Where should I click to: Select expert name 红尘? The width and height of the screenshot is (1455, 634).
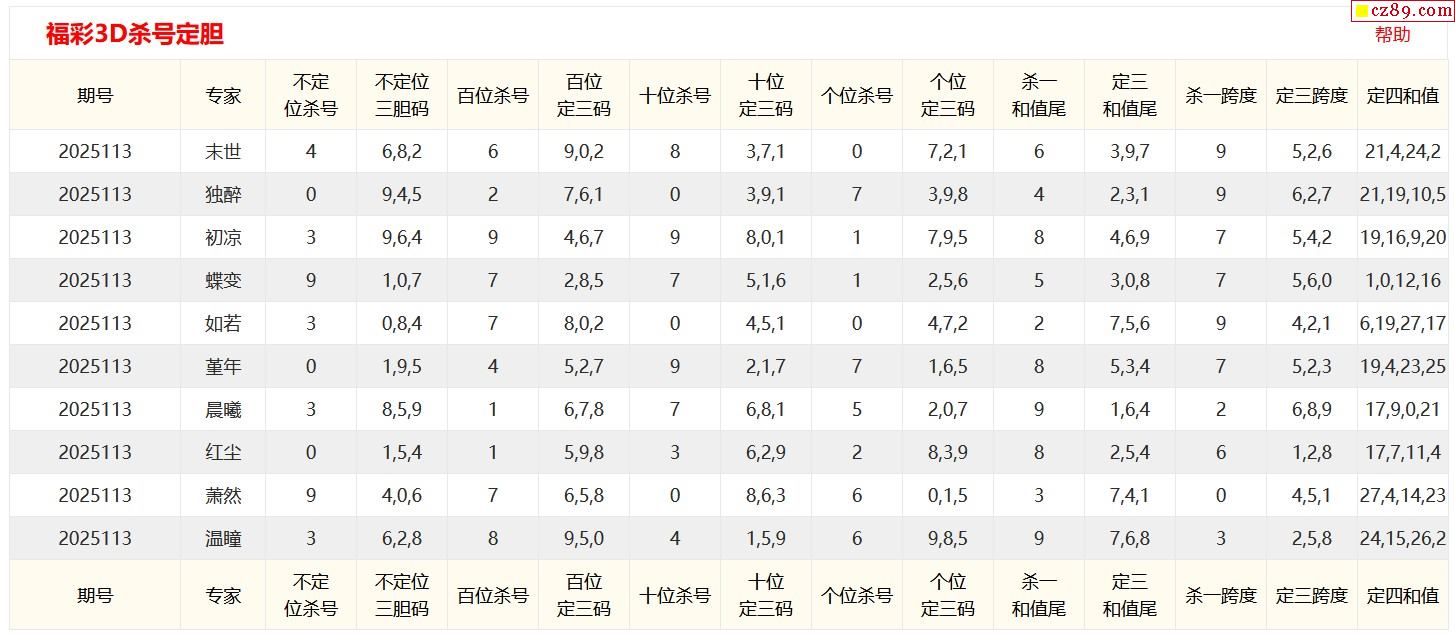coord(223,453)
